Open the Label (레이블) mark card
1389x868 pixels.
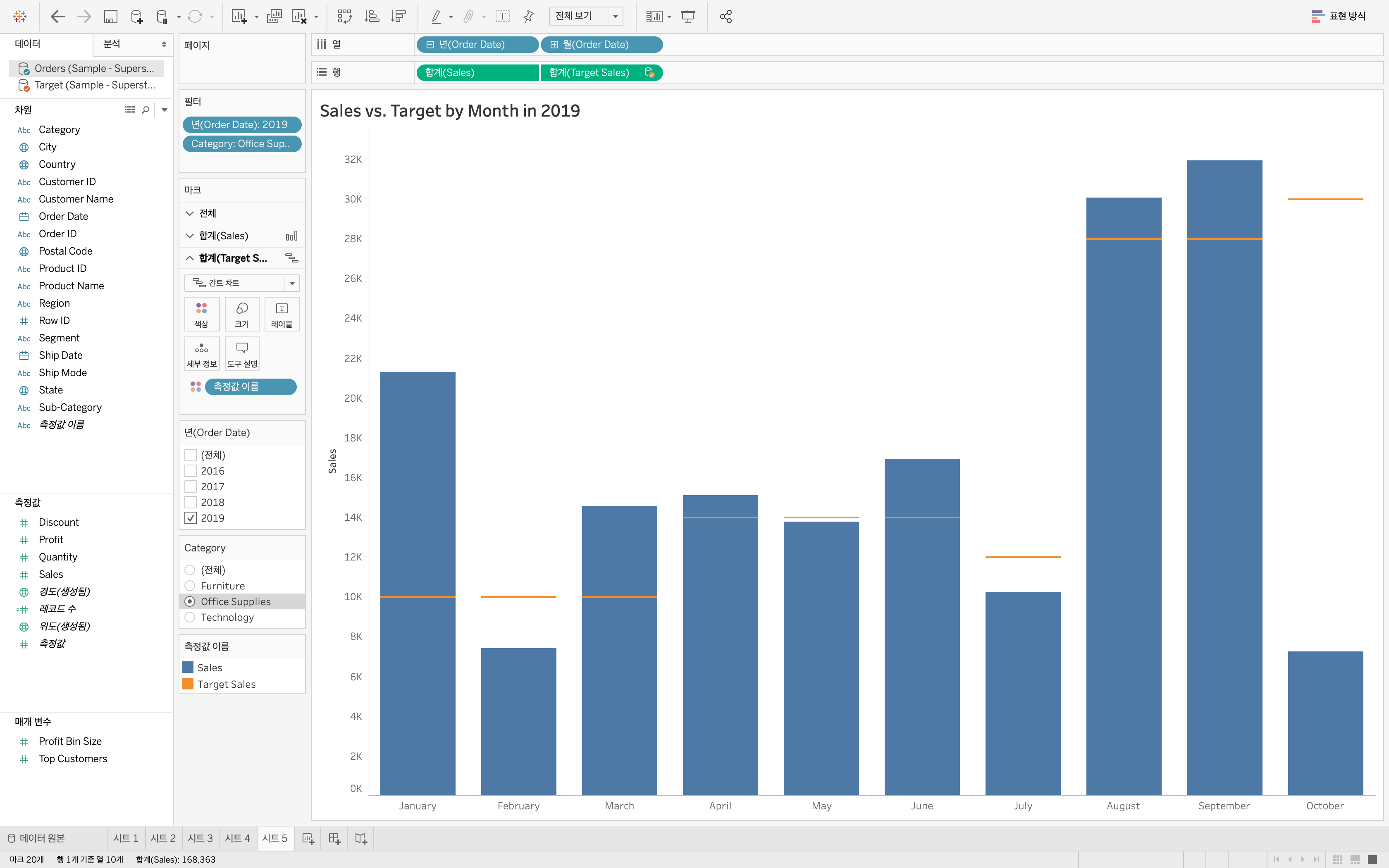pos(282,314)
